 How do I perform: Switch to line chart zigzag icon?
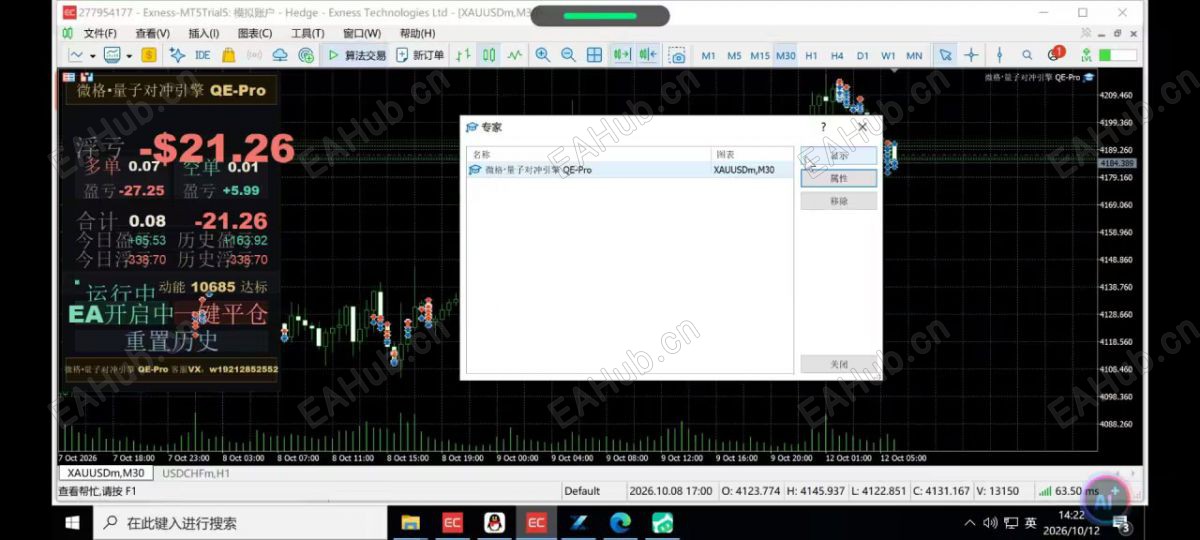(x=515, y=55)
